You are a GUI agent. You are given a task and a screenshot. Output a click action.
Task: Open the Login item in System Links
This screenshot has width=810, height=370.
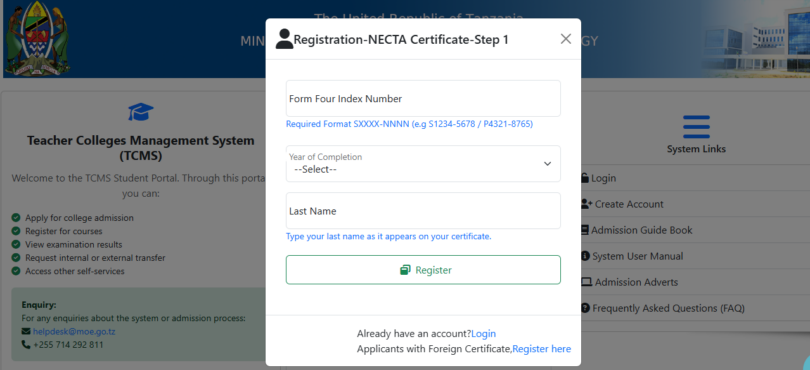click(603, 178)
